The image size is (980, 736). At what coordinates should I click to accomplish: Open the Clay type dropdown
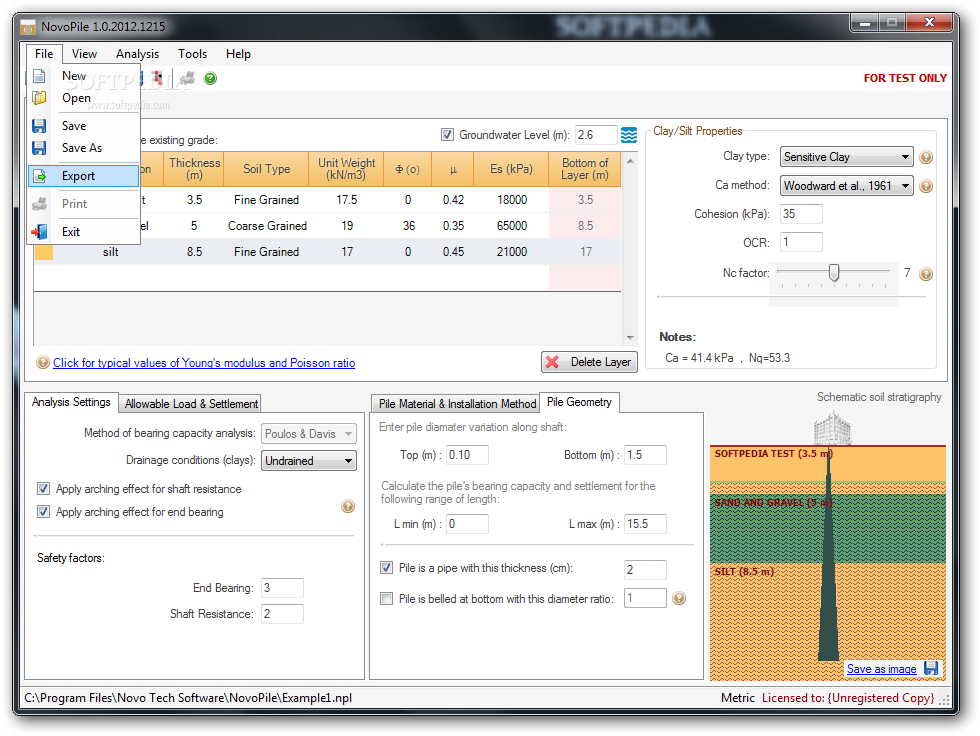tap(846, 157)
